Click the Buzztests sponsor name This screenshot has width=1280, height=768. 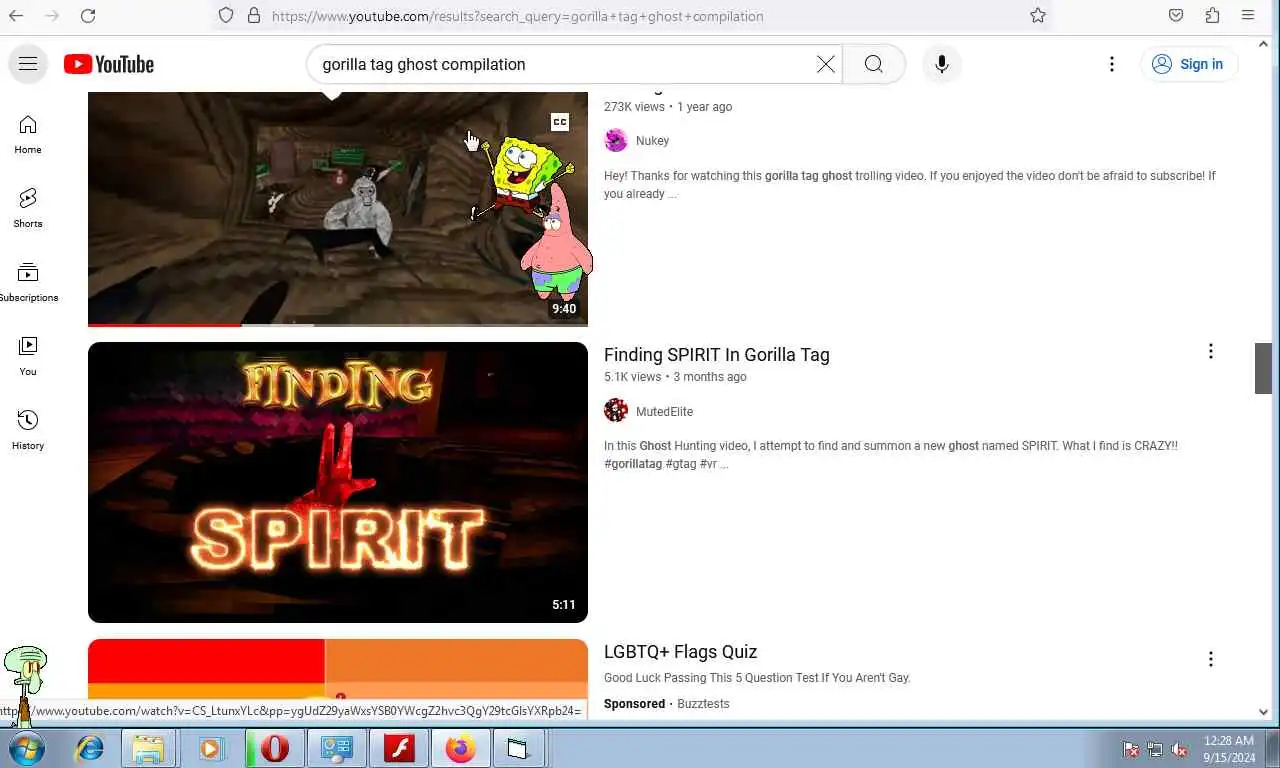point(703,704)
